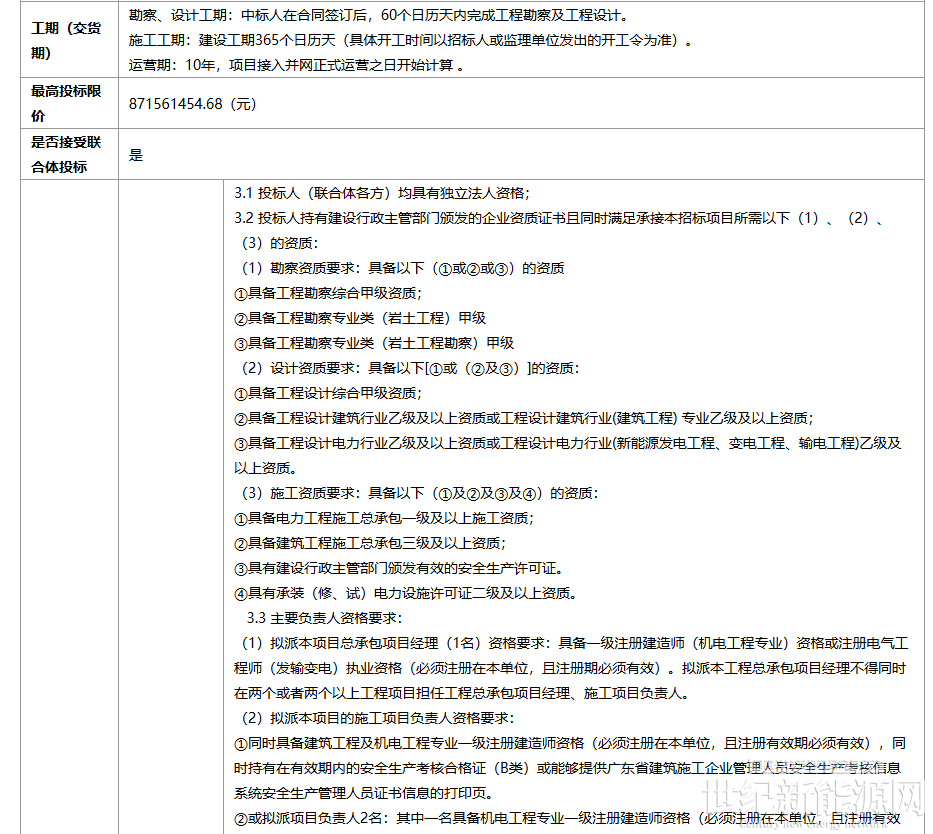933x834 pixels.
Task: Click the 是否接受联合体投标 header cell
Action: pos(72,155)
